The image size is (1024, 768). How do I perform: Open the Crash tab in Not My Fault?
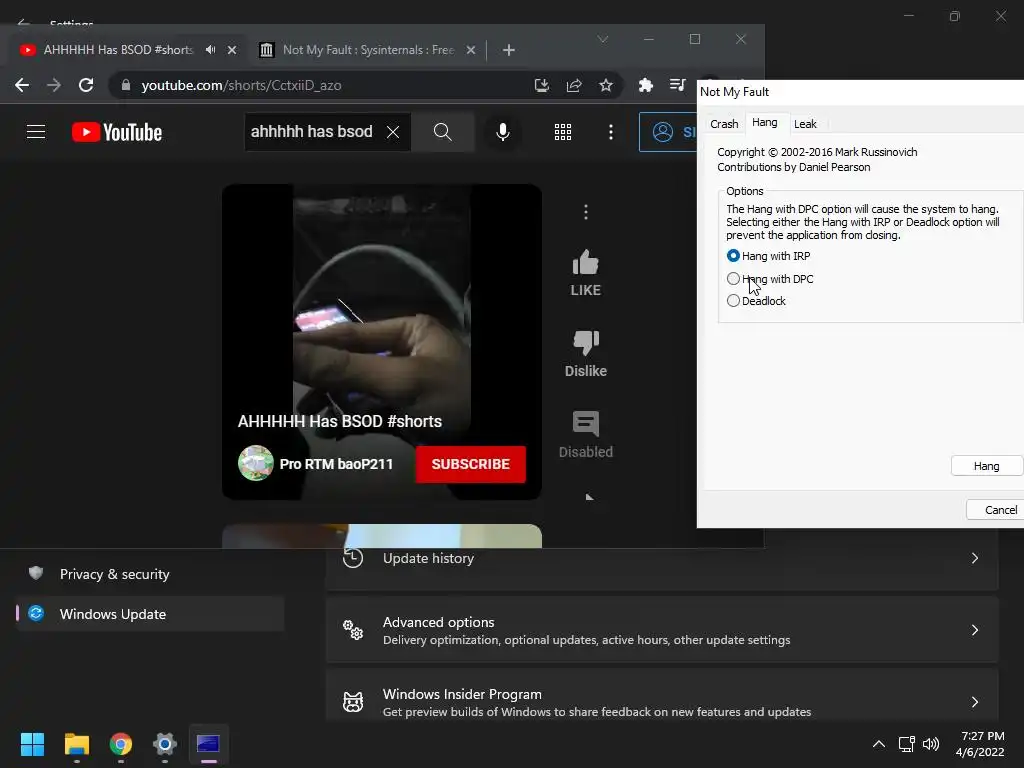pyautogui.click(x=724, y=124)
